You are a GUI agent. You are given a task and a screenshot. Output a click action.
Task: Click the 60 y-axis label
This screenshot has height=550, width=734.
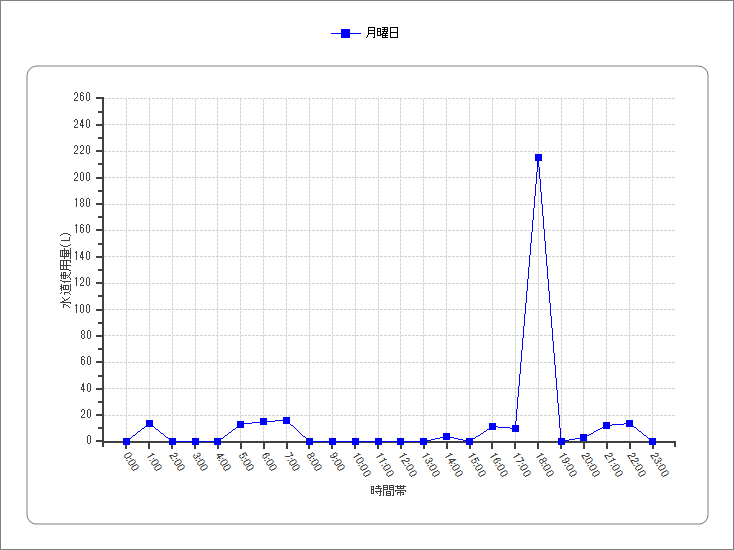point(85,361)
